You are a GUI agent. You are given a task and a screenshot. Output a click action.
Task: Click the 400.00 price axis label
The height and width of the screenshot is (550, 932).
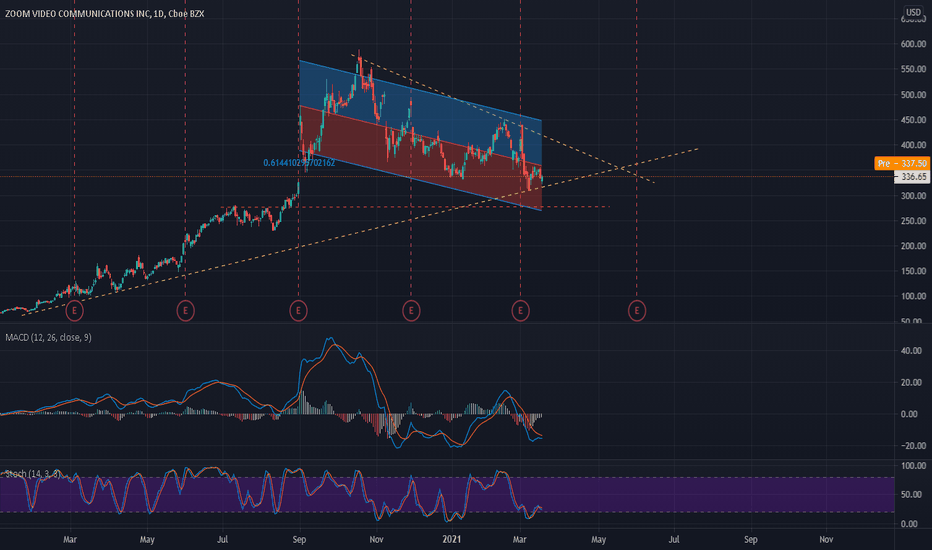click(913, 145)
